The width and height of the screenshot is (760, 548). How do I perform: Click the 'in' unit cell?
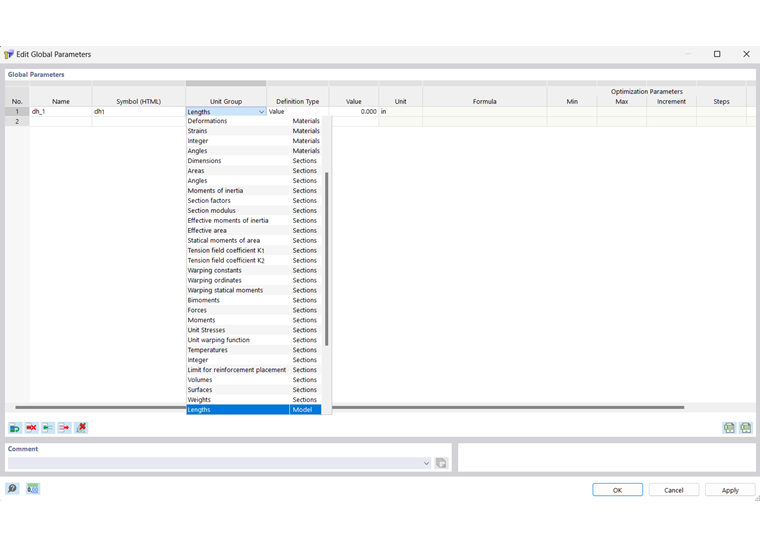click(400, 111)
